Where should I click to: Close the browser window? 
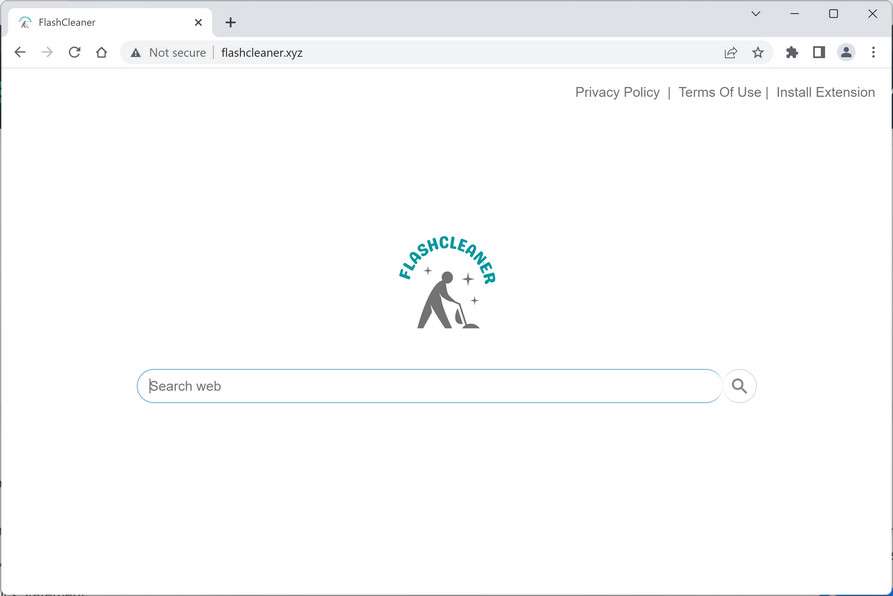pyautogui.click(x=872, y=14)
